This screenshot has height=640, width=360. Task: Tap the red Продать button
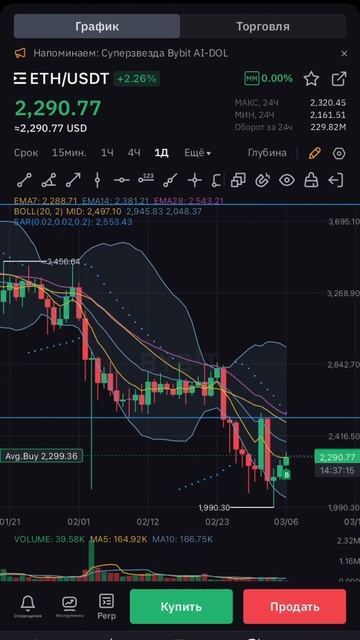click(294, 606)
